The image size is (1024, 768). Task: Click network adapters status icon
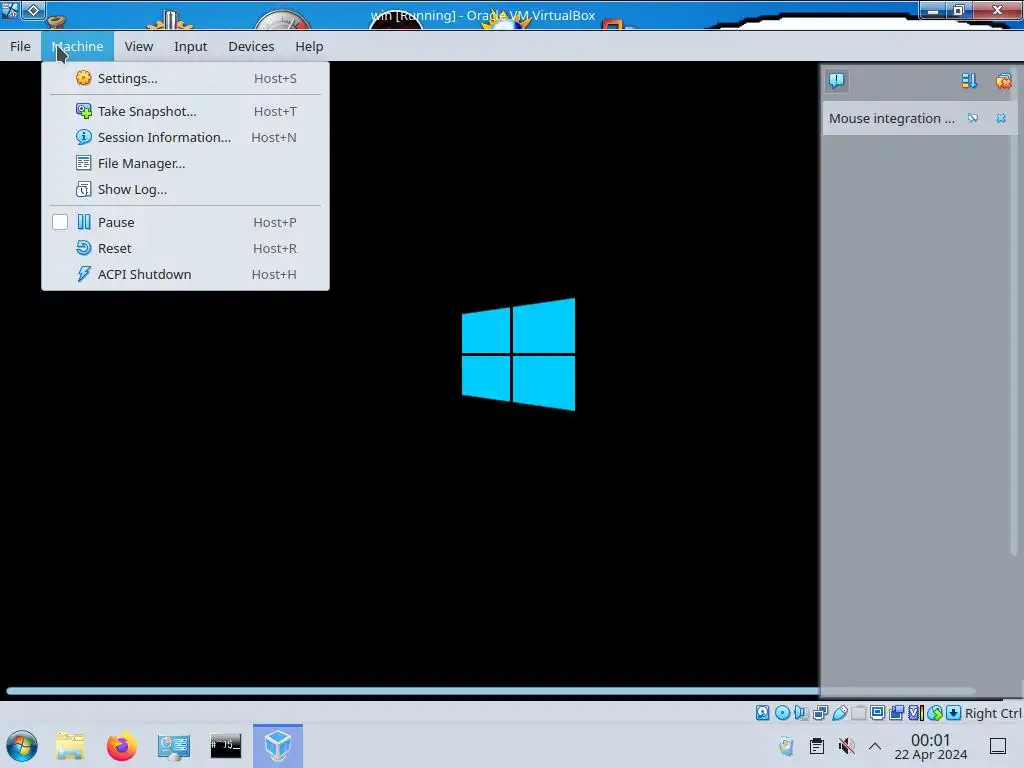coord(820,712)
